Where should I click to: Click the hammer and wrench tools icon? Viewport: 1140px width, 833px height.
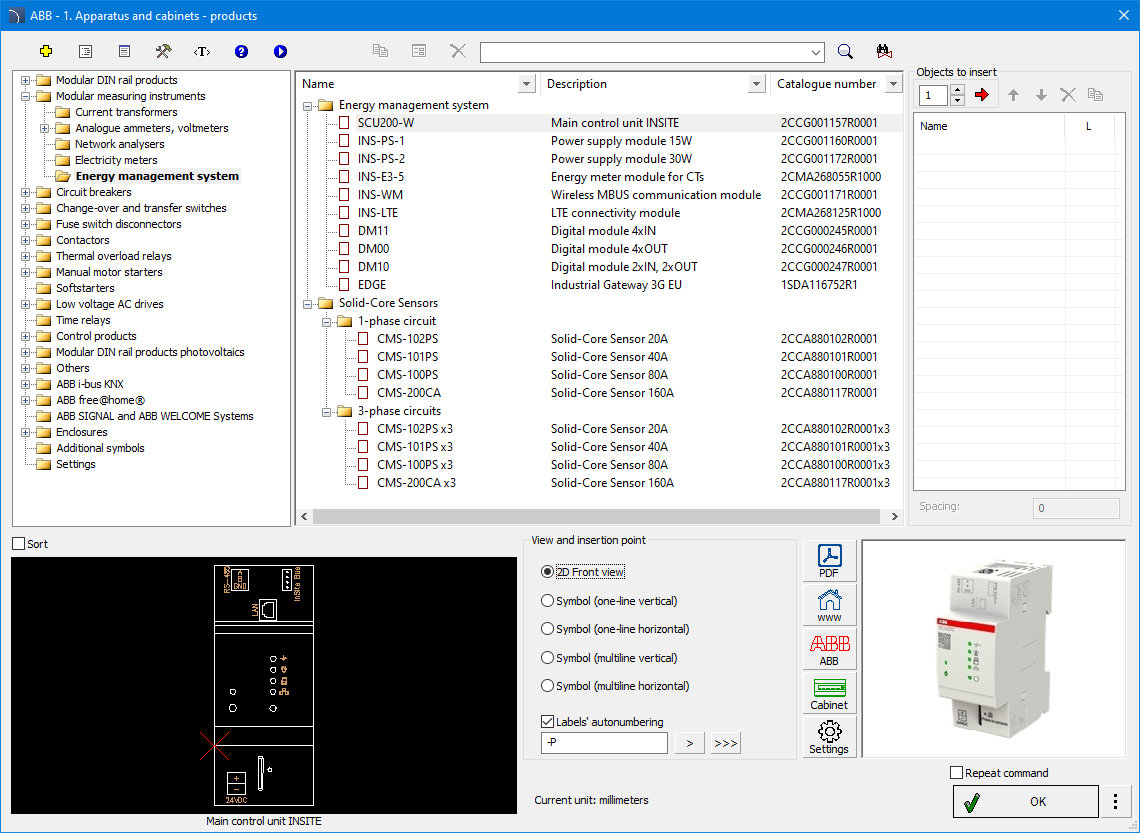coord(163,51)
